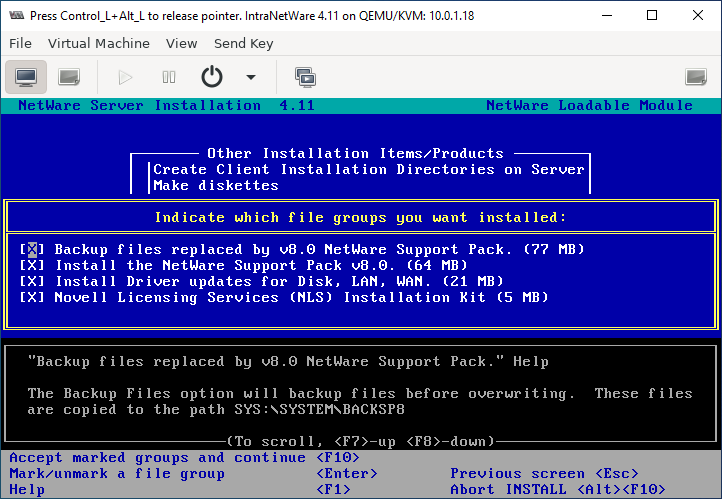Viewport: 722px width, 499px height.
Task: Click 'Install Driver updates for Disk, LAN, WAN' text
Action: click(x=243, y=281)
